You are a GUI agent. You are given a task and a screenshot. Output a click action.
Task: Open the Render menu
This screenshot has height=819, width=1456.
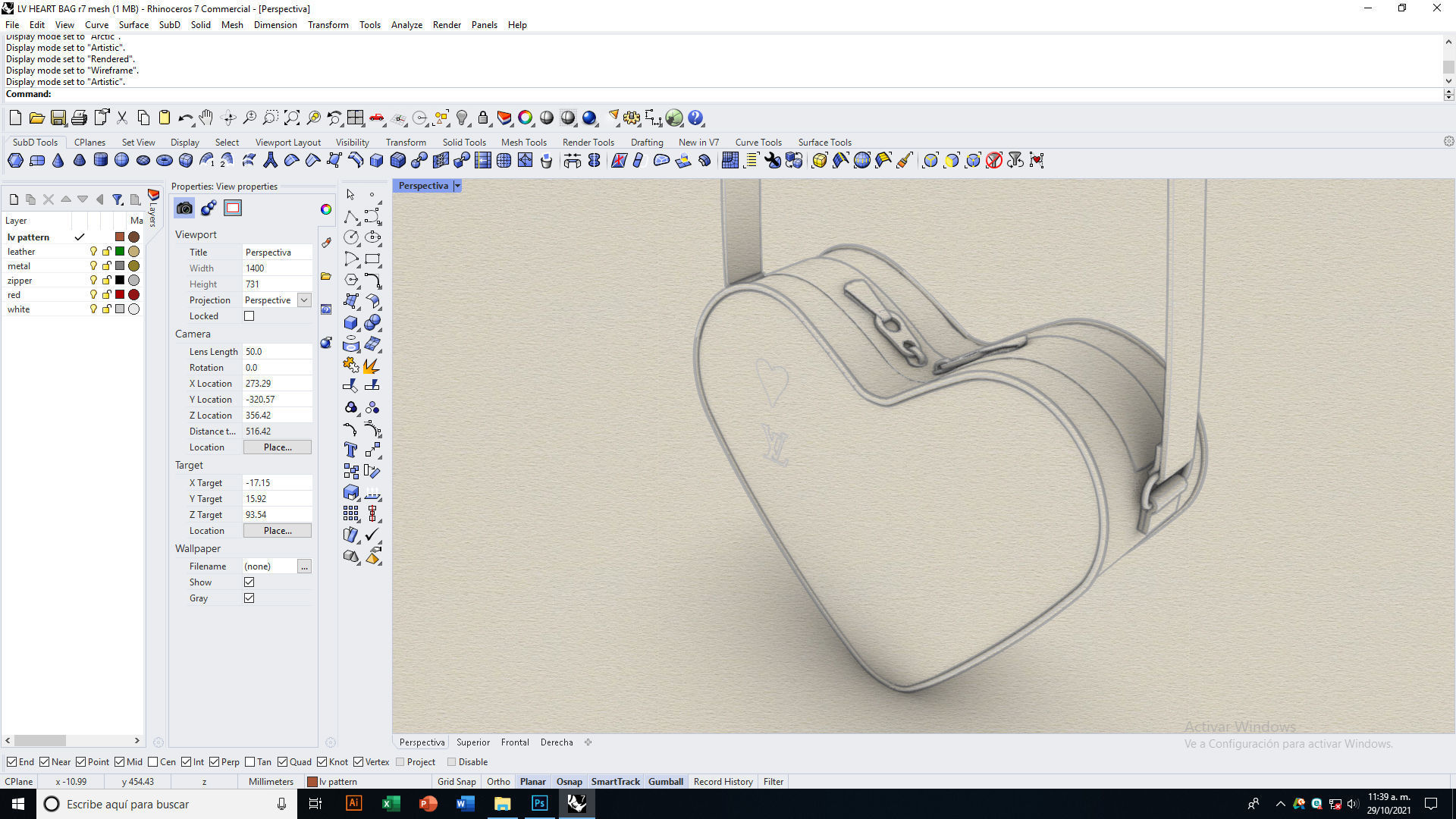[447, 25]
